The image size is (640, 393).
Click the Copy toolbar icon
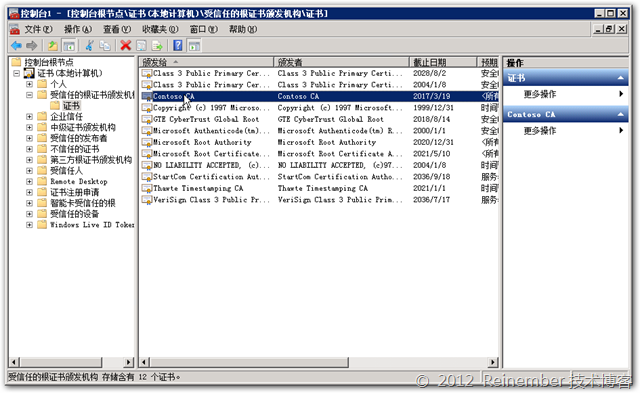[x=105, y=46]
